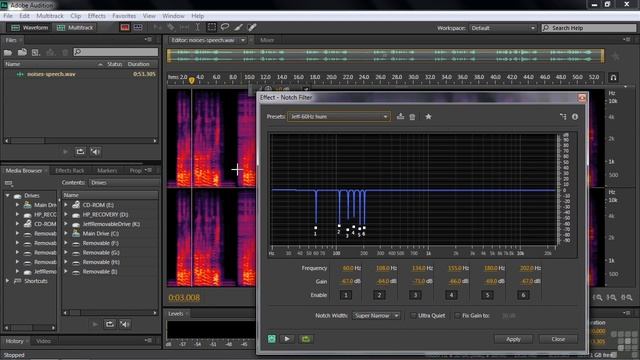Toggle loop preview in Notch Filter dialog
The width and height of the screenshot is (640, 360).
point(306,339)
